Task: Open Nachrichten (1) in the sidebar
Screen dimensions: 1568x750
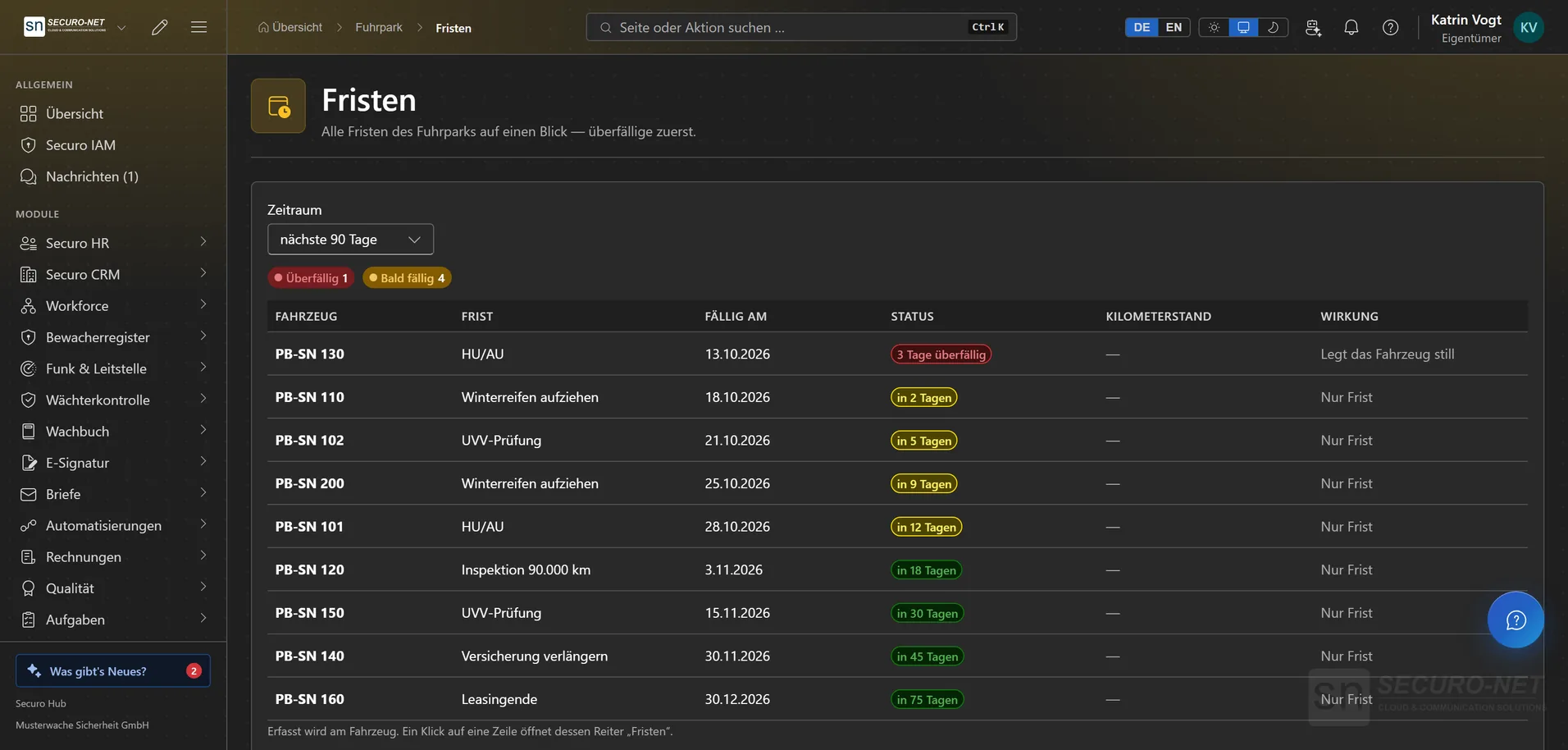Action: 113,176
